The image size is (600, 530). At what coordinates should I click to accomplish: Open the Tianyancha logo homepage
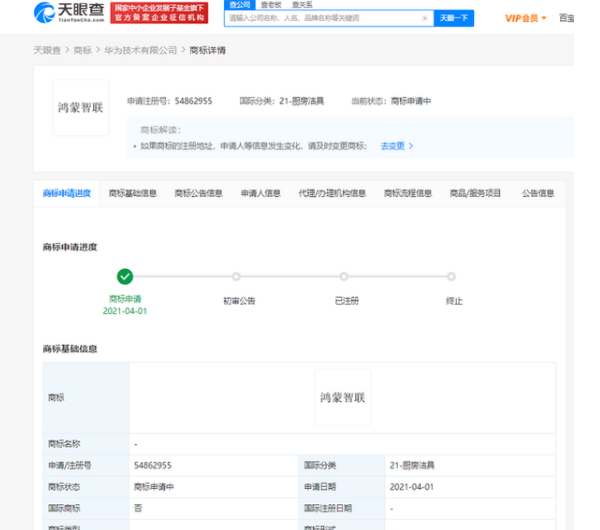pos(69,13)
